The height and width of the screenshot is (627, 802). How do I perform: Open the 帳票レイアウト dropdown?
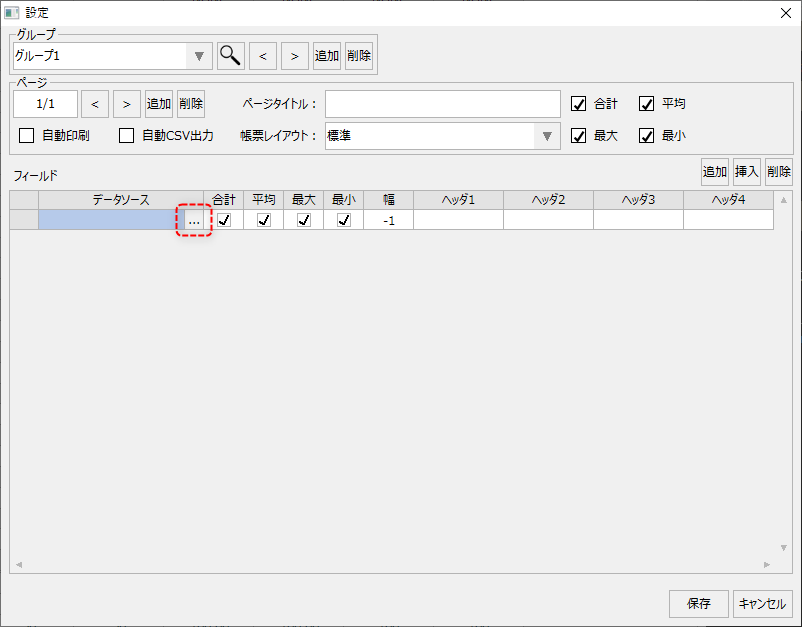pos(547,136)
